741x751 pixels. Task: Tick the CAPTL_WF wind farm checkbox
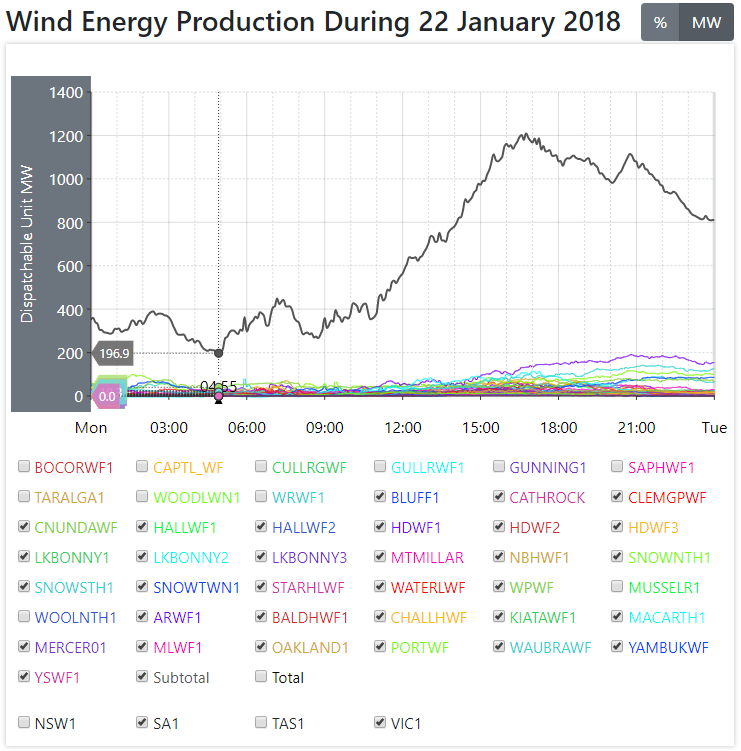tap(143, 467)
